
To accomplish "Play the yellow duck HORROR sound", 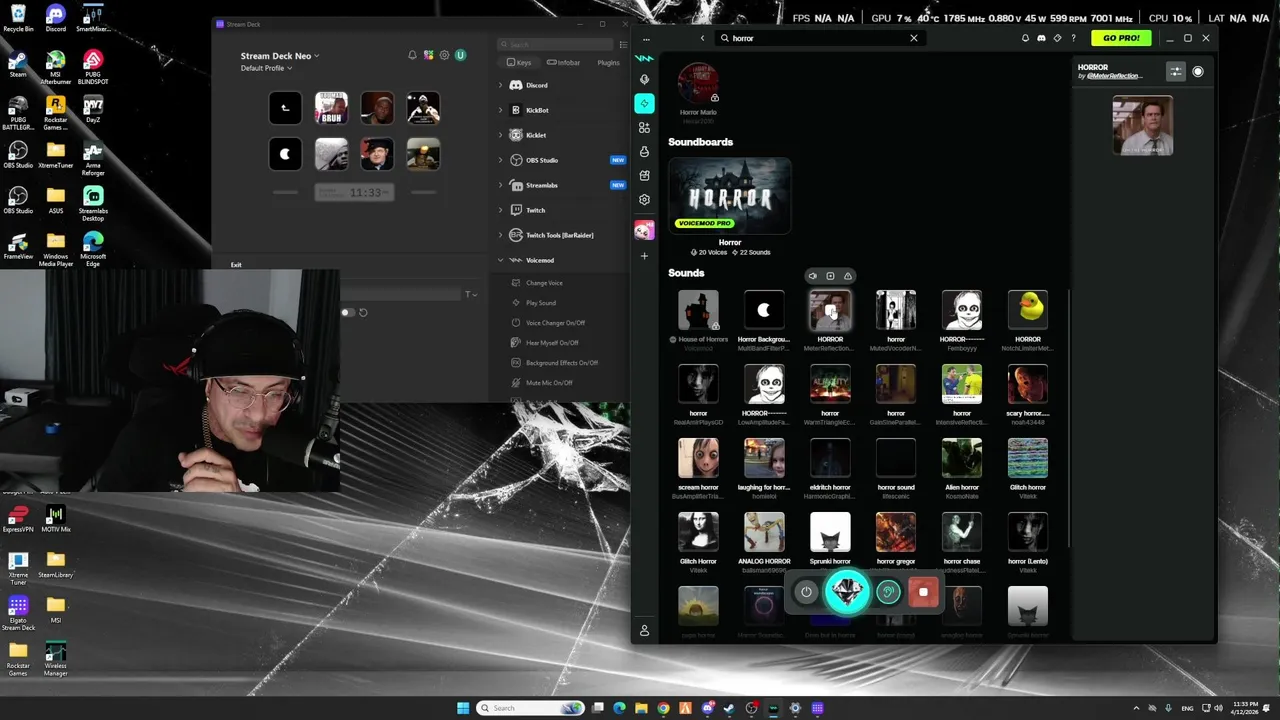I will [x=1027, y=310].
